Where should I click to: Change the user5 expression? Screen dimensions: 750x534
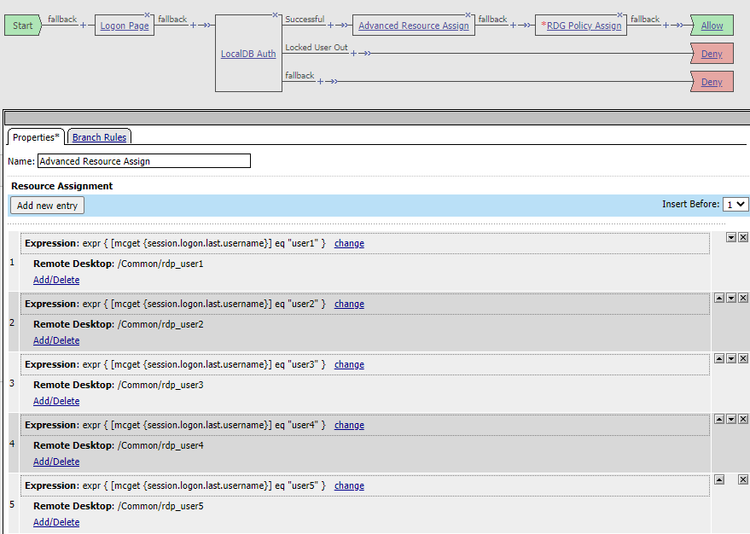349,485
